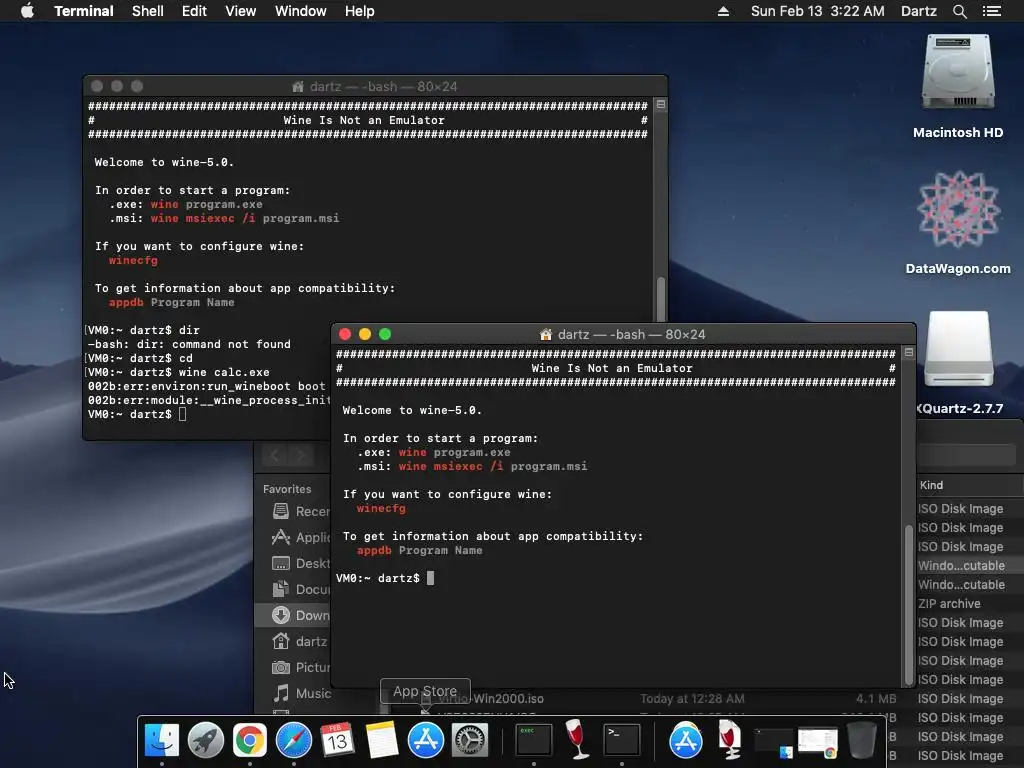
Task: Open Finder from the dock
Action: coord(161,740)
